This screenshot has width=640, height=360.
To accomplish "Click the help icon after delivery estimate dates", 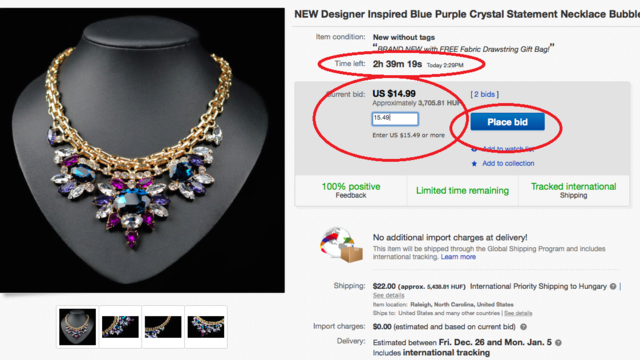I will (x=558, y=342).
